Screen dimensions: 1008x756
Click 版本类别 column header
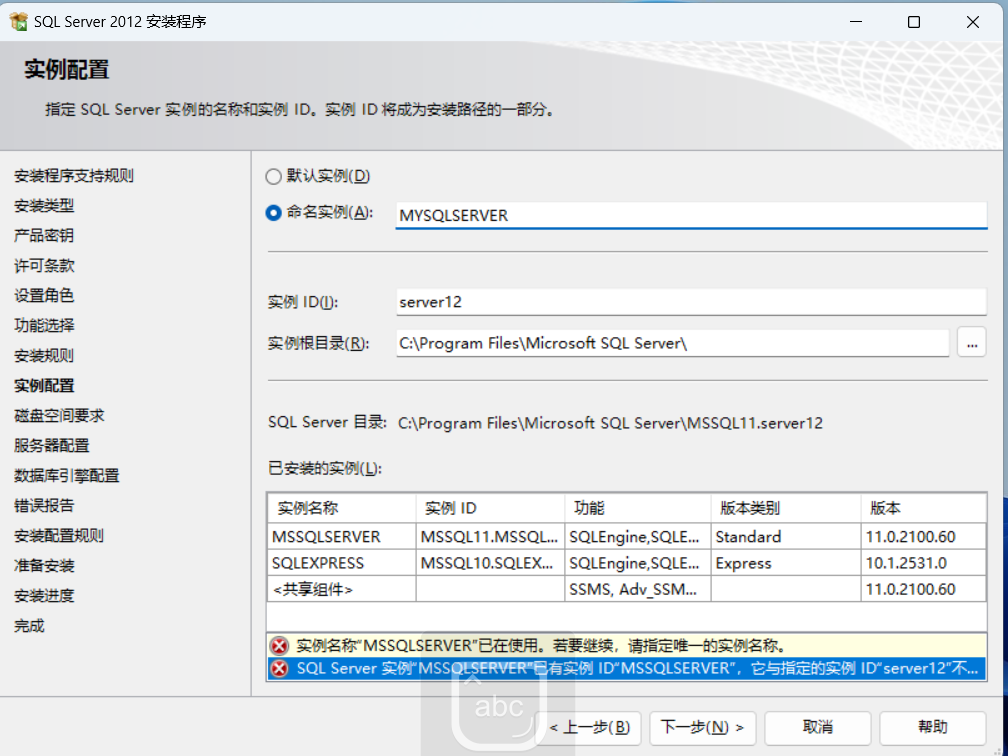(786, 508)
